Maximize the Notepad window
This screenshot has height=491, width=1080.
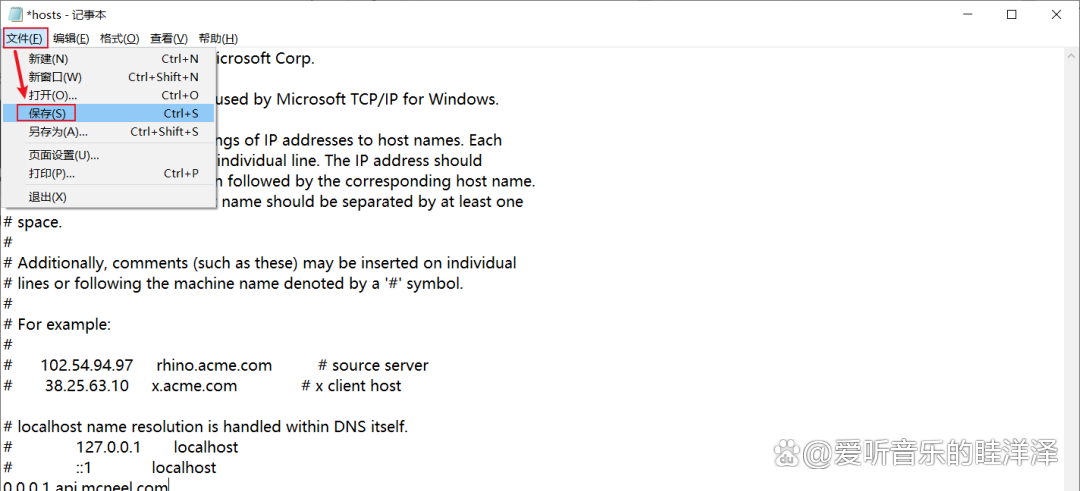tap(1012, 14)
